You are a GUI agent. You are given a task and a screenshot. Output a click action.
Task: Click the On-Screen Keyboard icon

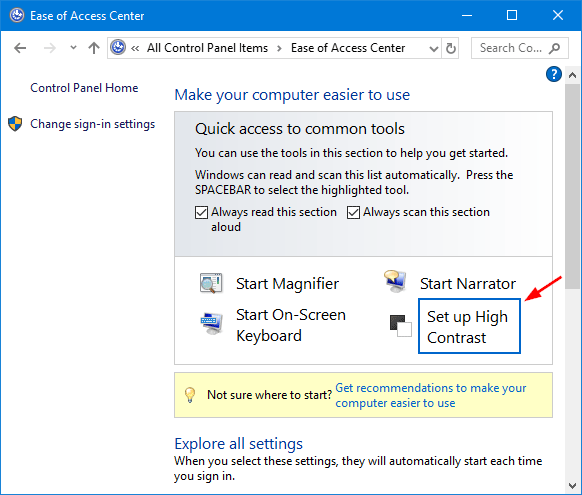pos(212,324)
